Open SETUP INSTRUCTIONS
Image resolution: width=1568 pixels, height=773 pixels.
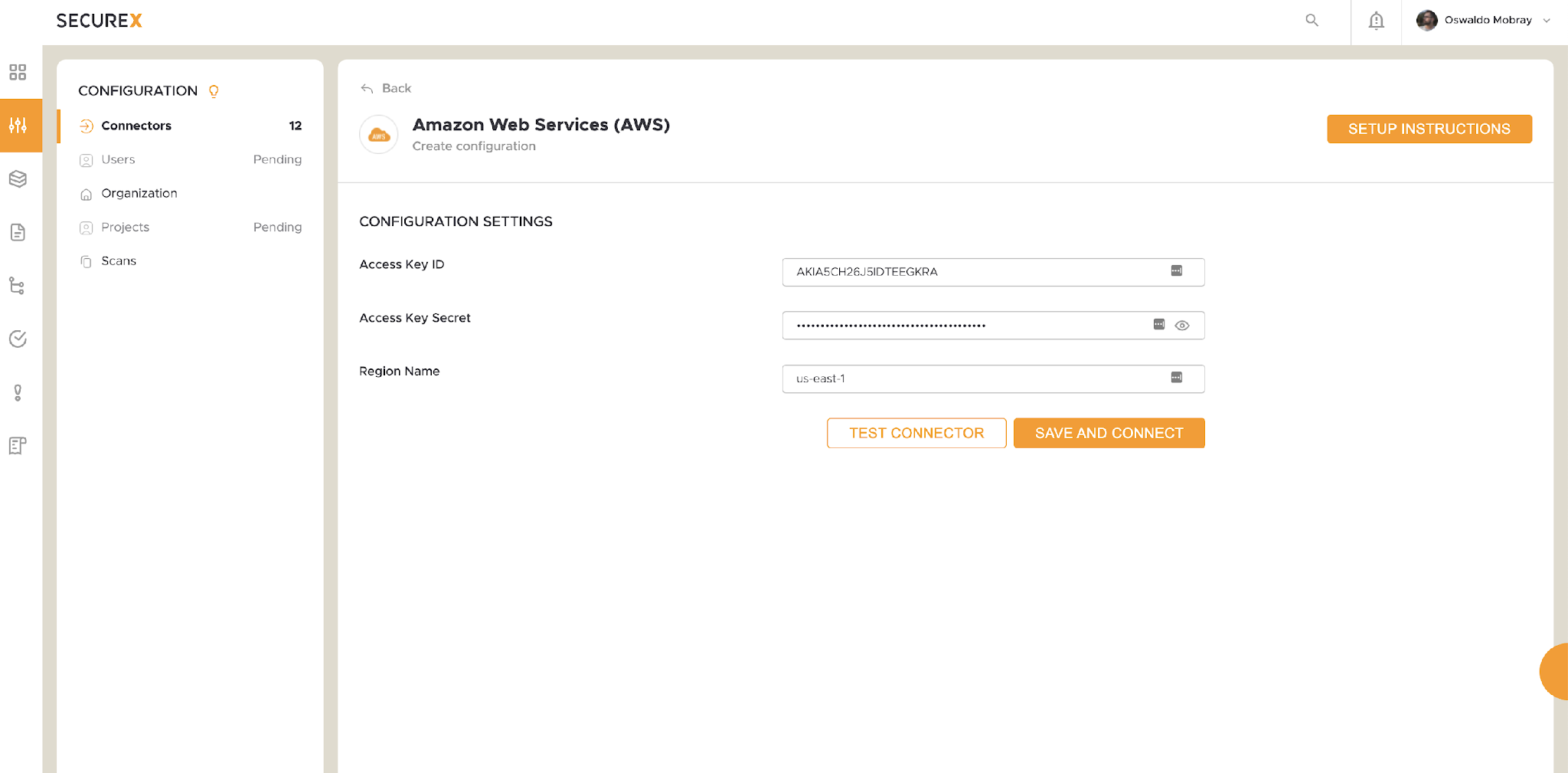click(1429, 129)
